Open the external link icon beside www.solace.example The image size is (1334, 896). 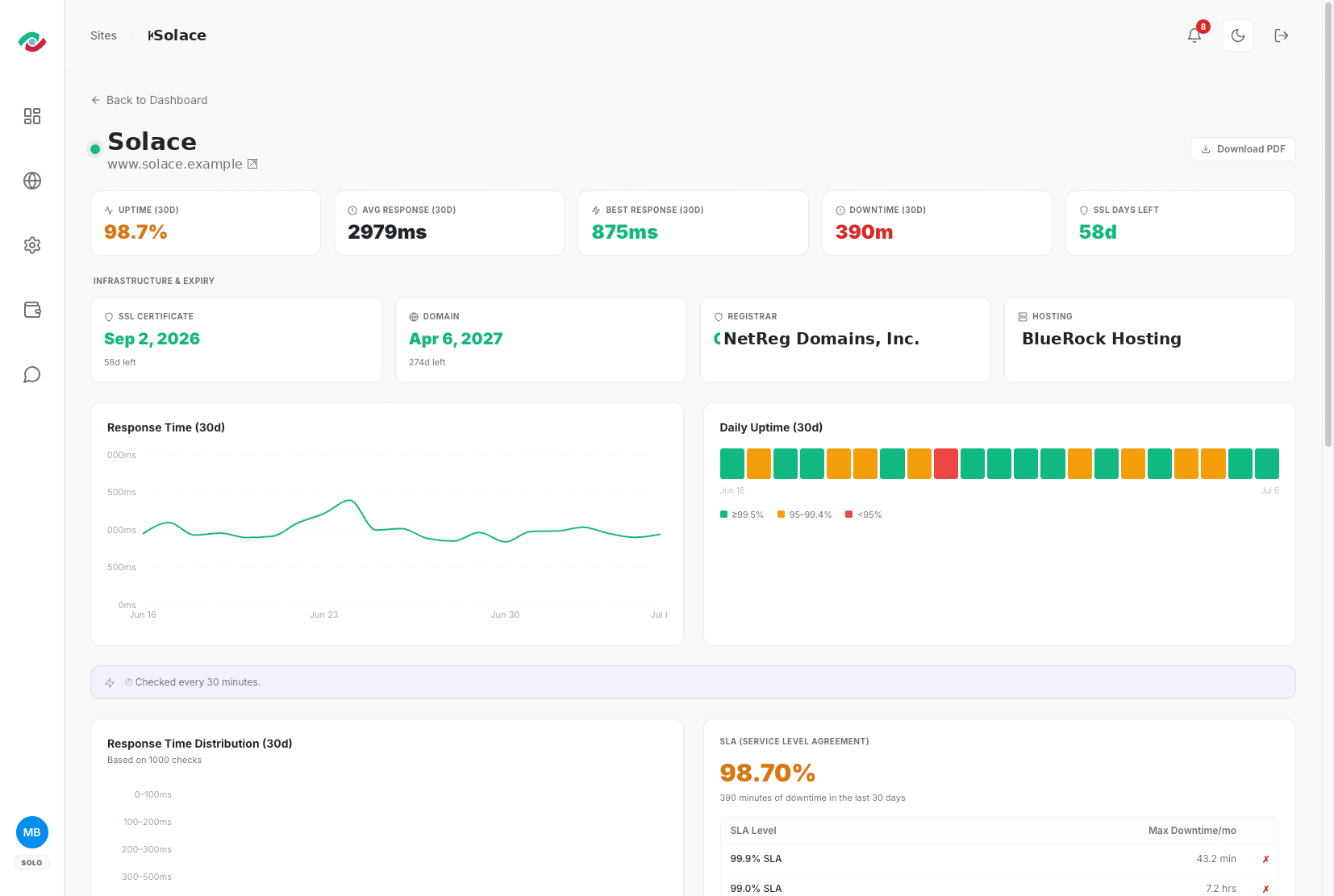252,164
